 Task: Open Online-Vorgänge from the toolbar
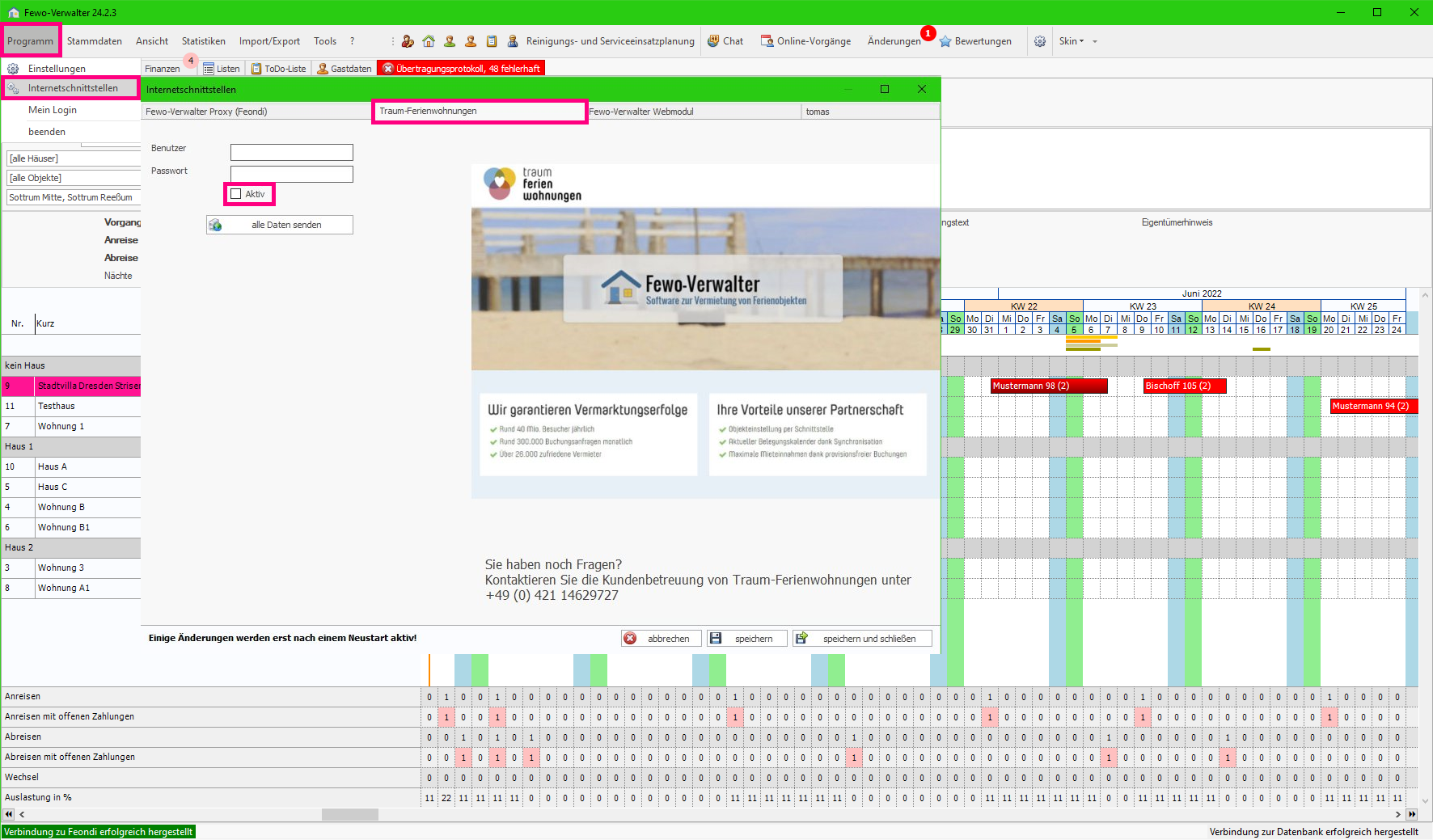point(806,41)
